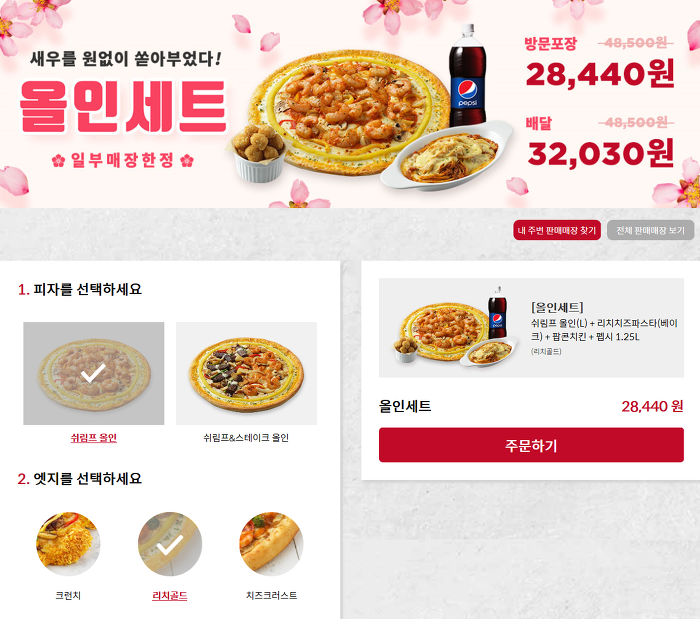Choose the 치즈크러스트 edge circle image
This screenshot has height=619, width=700.
pyautogui.click(x=271, y=544)
